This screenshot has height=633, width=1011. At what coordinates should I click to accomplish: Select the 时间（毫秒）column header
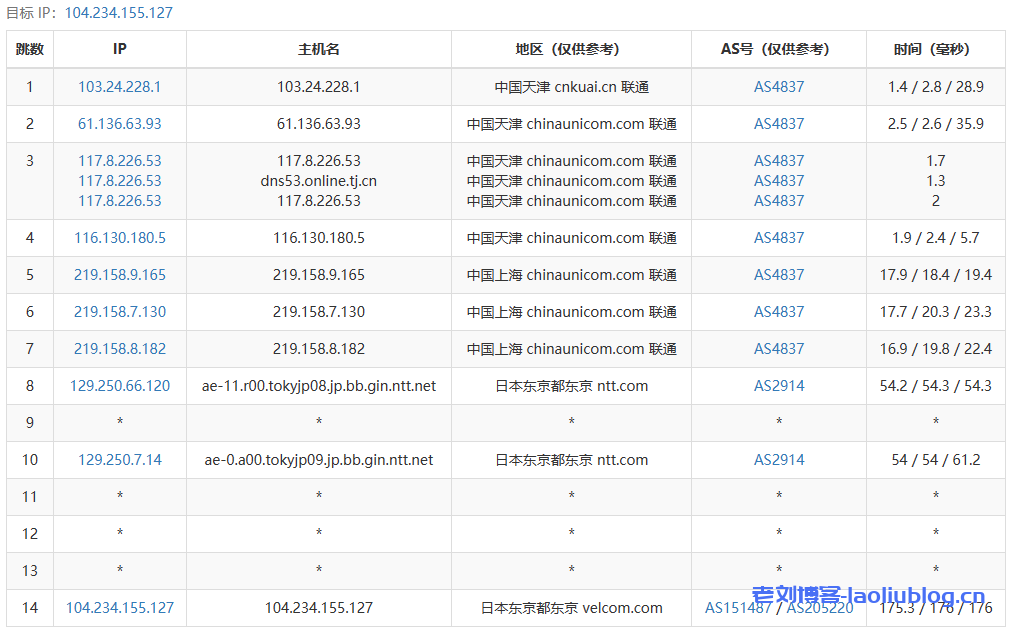coord(935,49)
